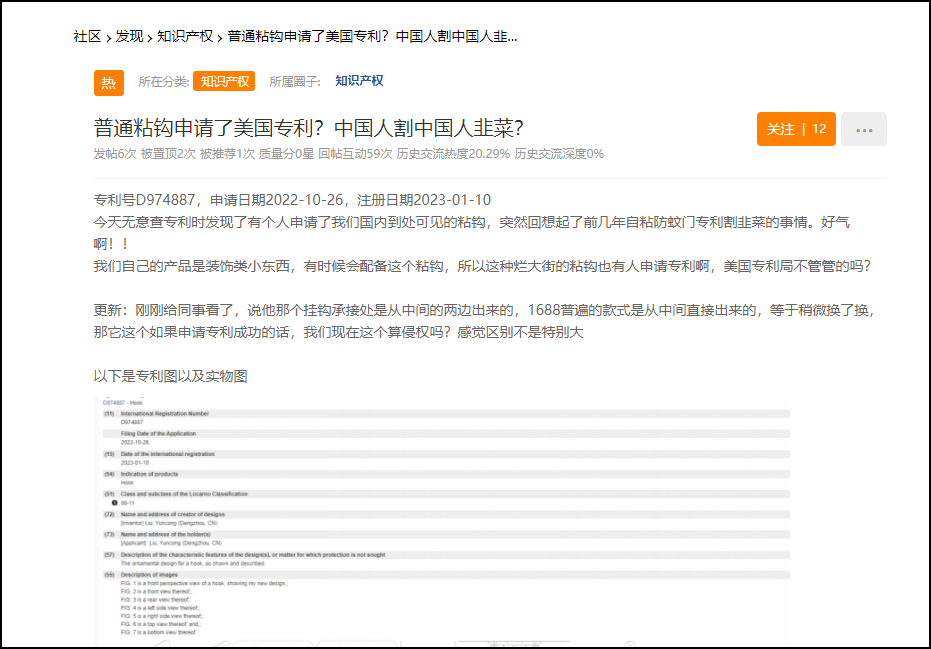
Task: Go to 社区 in the breadcrumb
Action: [x=87, y=36]
